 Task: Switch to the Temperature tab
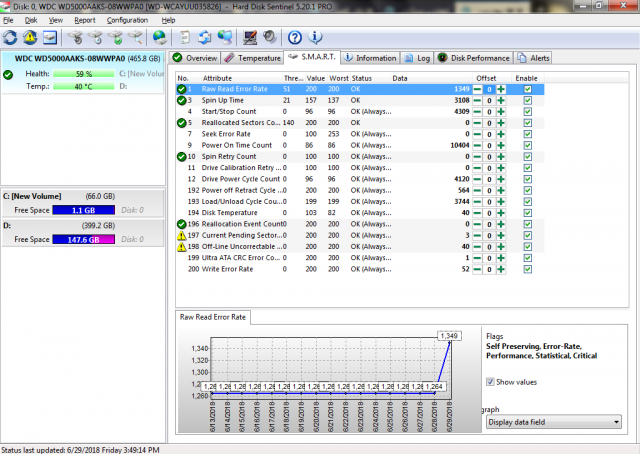click(252, 58)
